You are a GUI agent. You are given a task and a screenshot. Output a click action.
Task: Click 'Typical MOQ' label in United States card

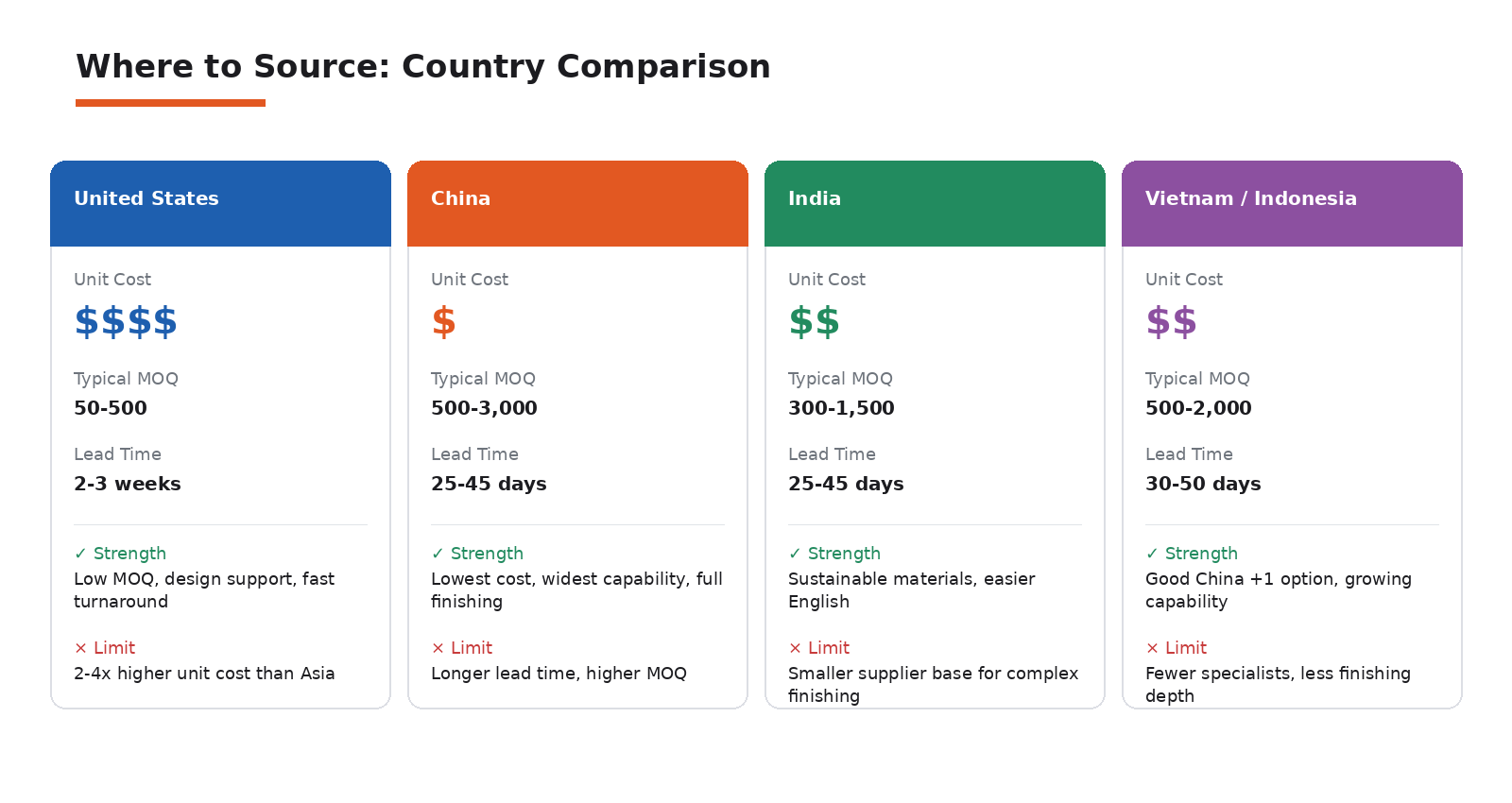pyautogui.click(x=126, y=379)
